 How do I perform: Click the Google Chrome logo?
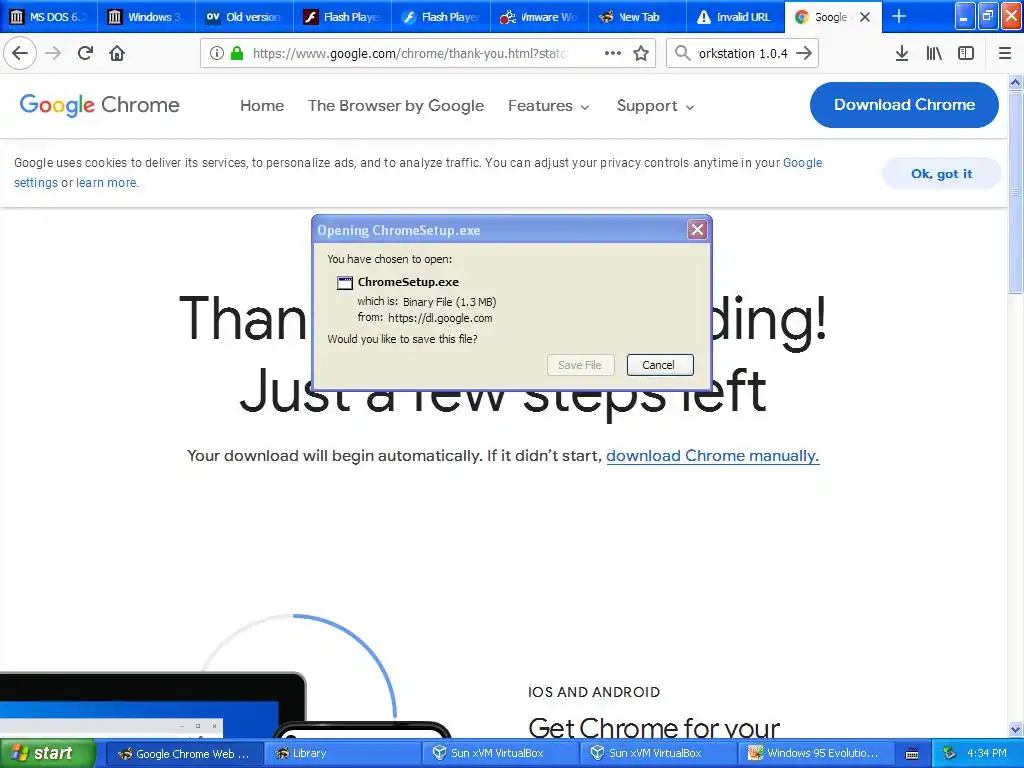pyautogui.click(x=99, y=104)
